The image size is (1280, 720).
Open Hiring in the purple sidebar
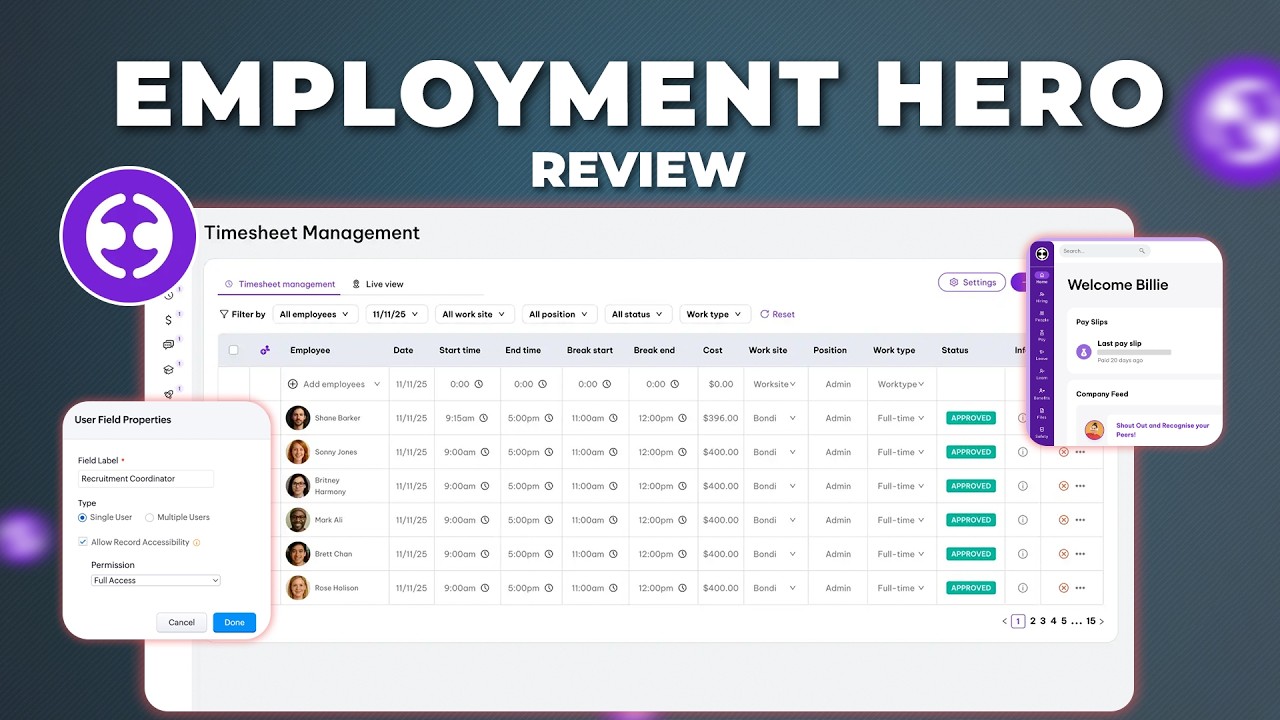1042,297
